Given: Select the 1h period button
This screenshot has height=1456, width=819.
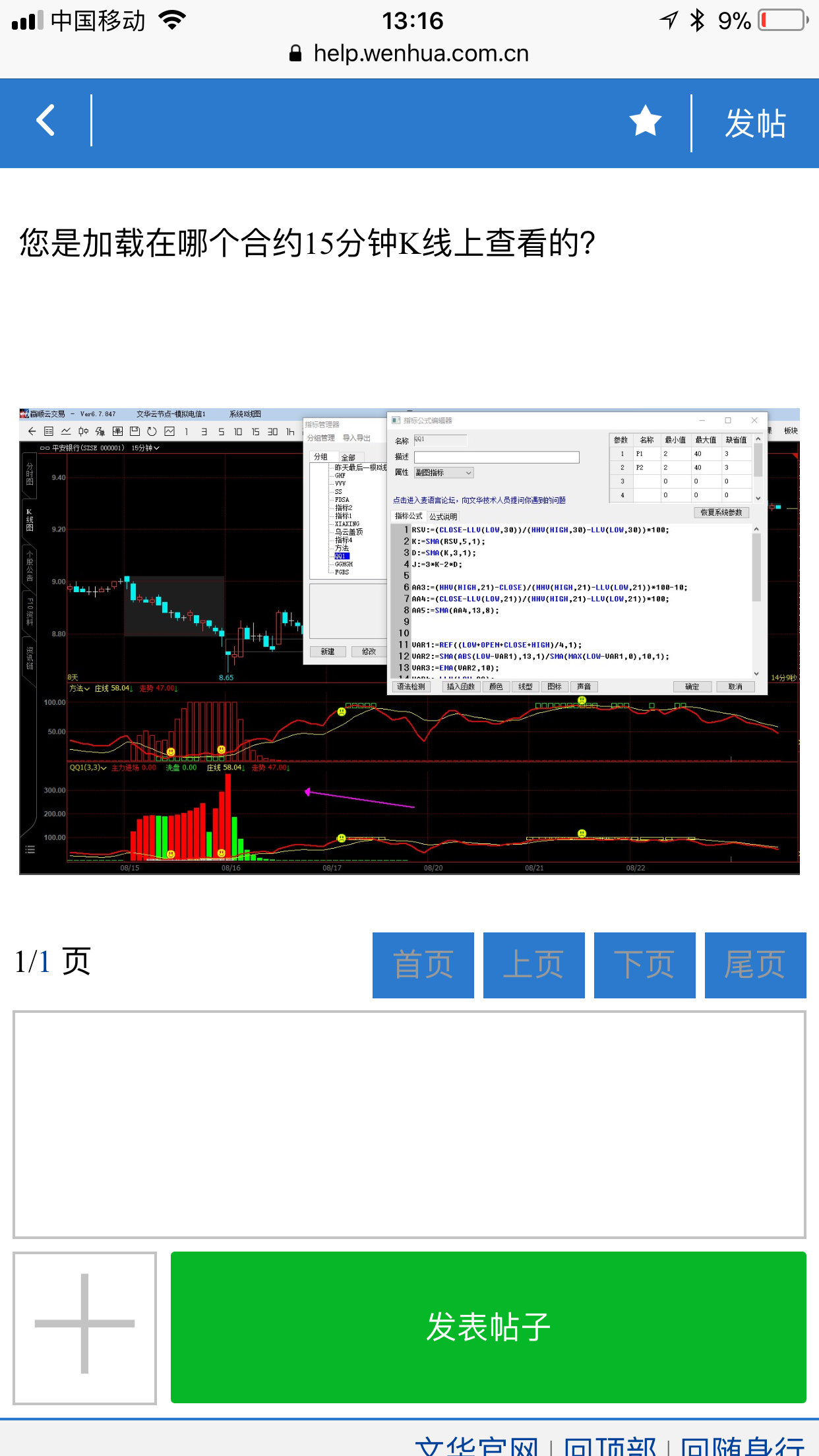Looking at the screenshot, I should [x=290, y=432].
